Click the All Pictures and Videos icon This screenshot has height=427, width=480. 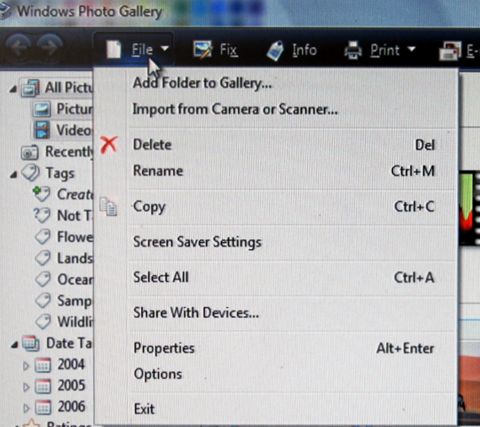(x=30, y=88)
